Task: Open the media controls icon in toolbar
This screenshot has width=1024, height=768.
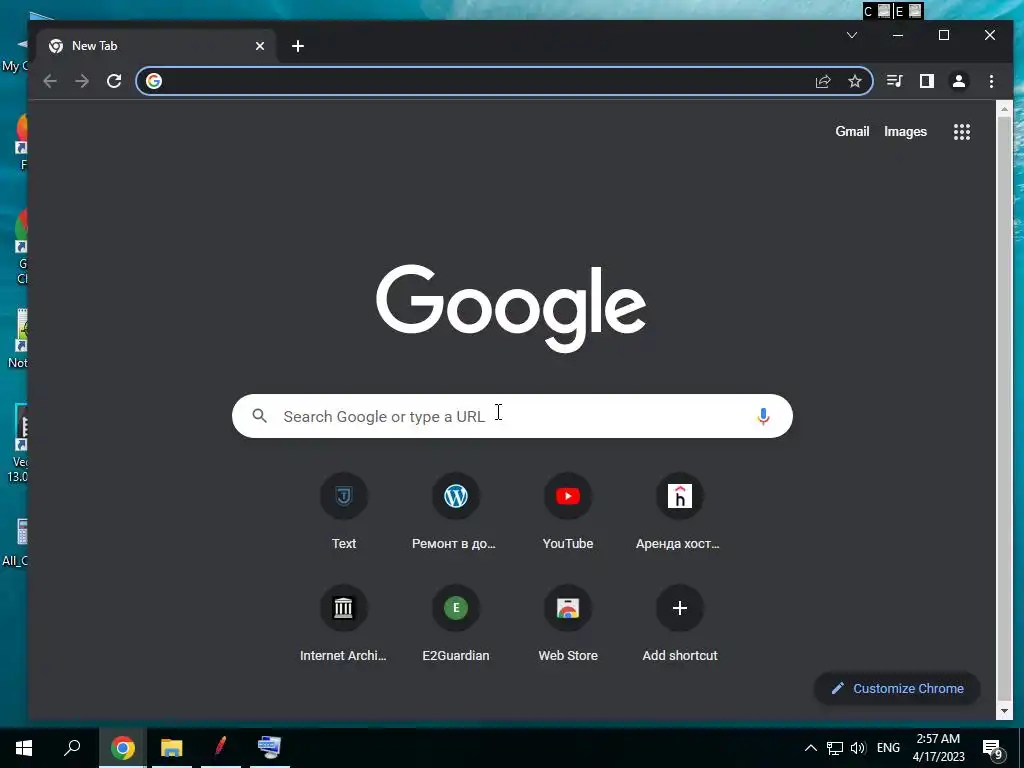Action: [895, 81]
